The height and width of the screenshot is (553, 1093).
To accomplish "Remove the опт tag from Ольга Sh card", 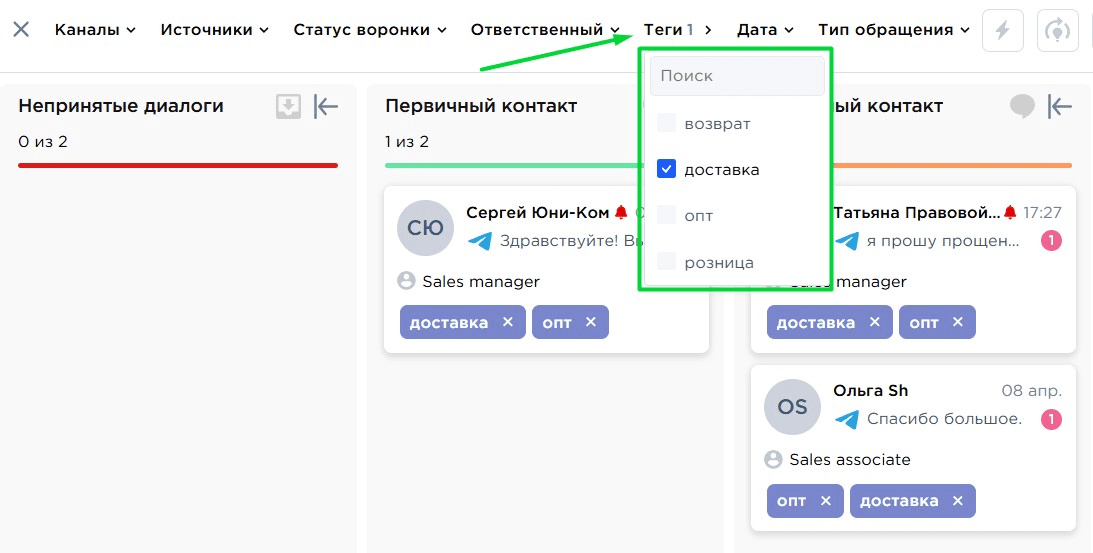I will [x=826, y=501].
